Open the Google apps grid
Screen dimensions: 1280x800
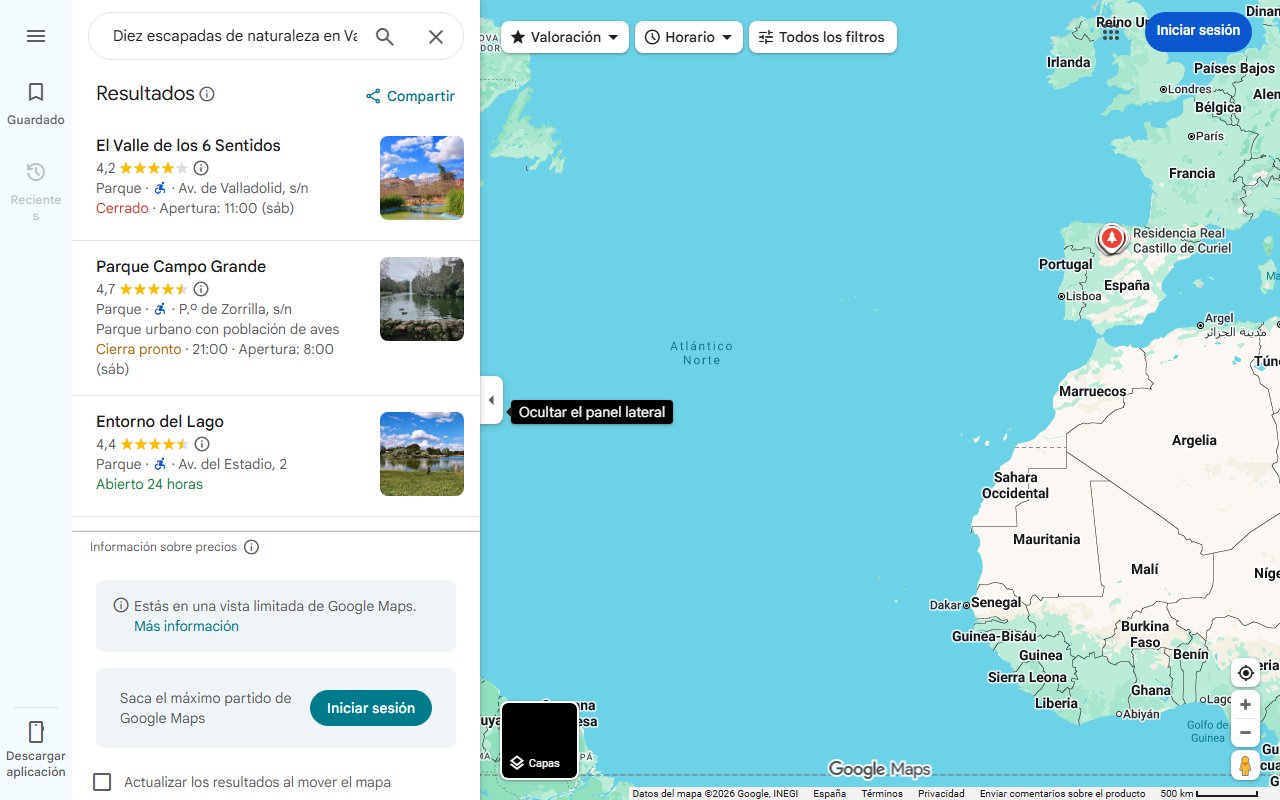click(1110, 32)
